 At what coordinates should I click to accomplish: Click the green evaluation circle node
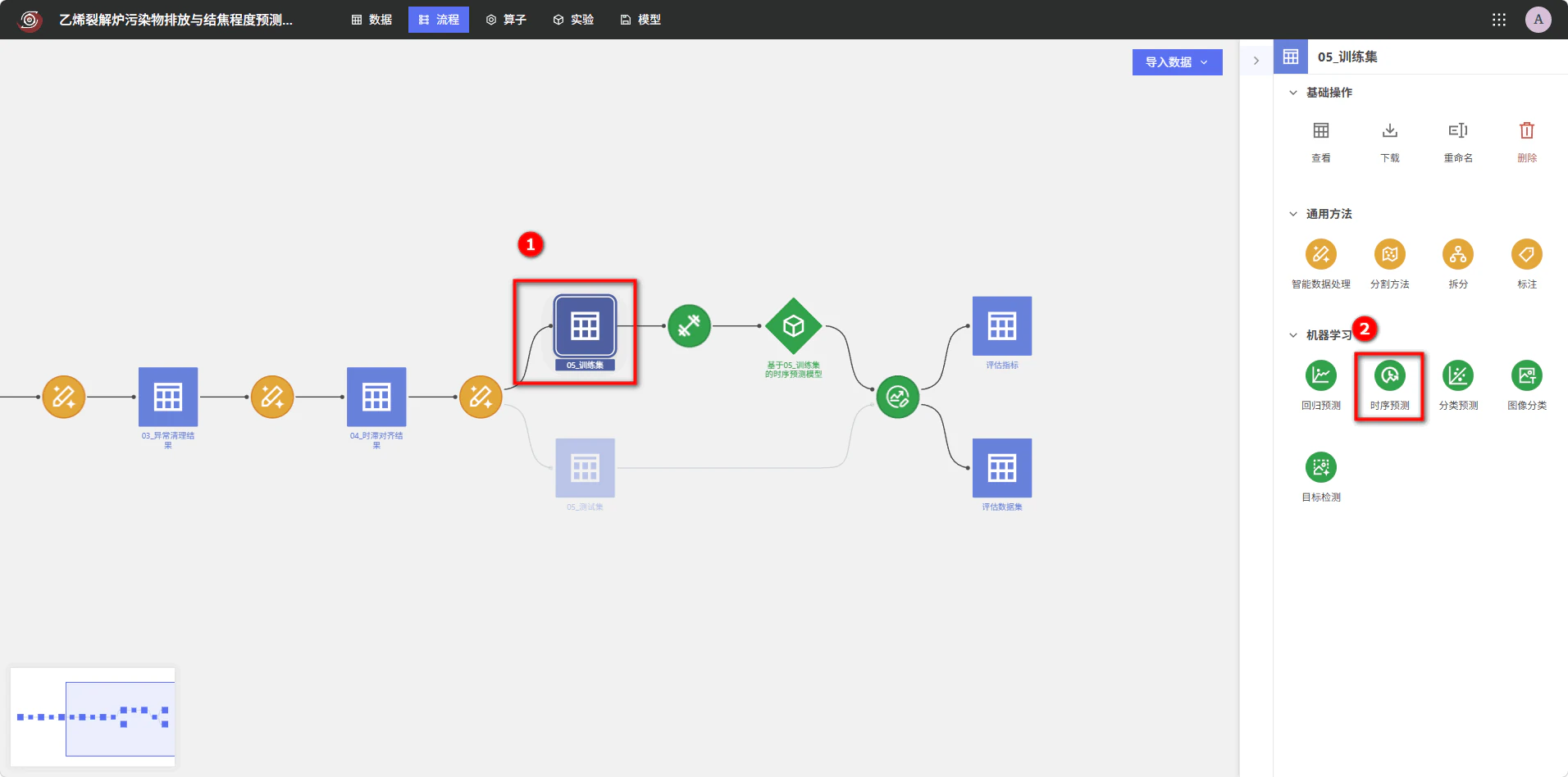coord(897,397)
